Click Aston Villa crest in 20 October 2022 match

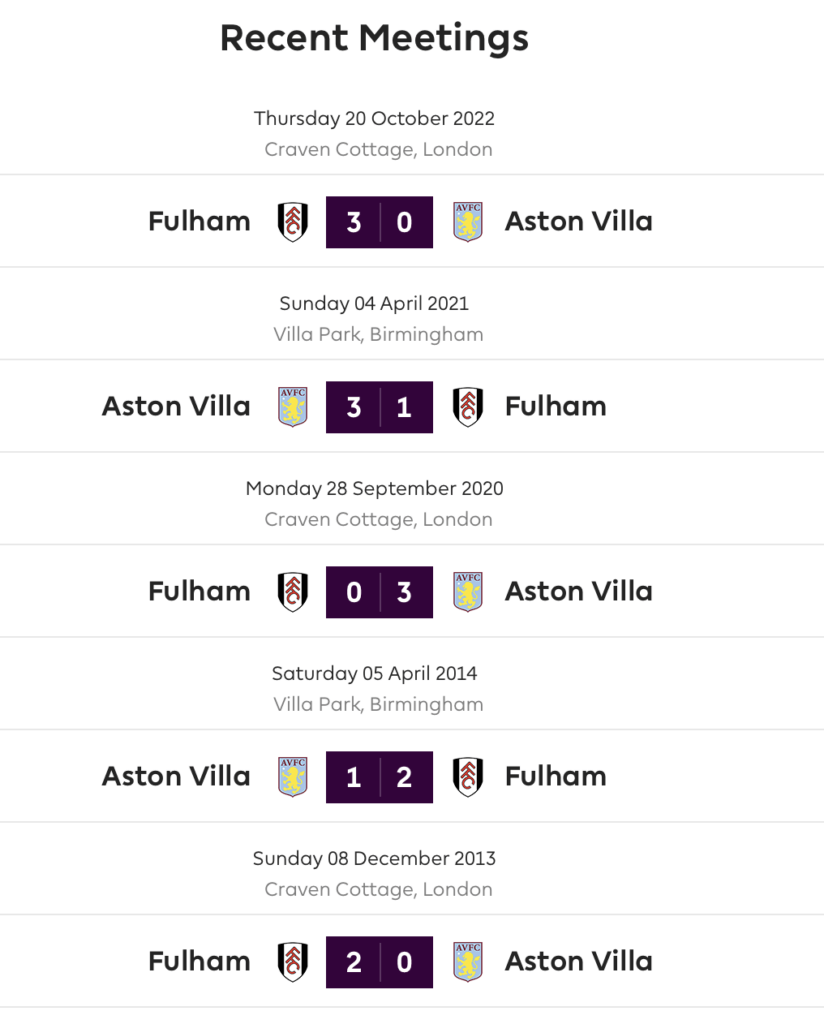point(467,222)
